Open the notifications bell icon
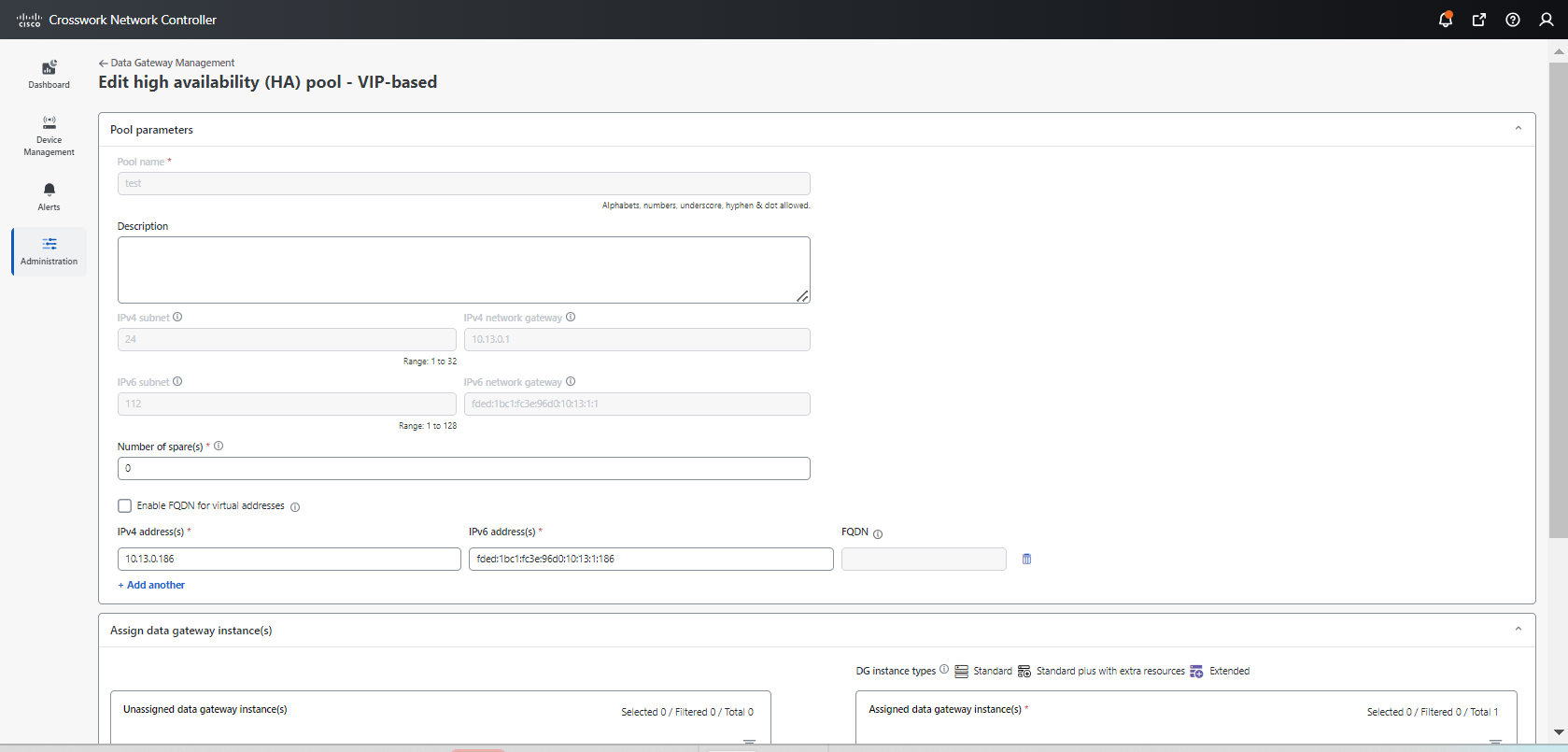The width and height of the screenshot is (1568, 752). point(1446,20)
